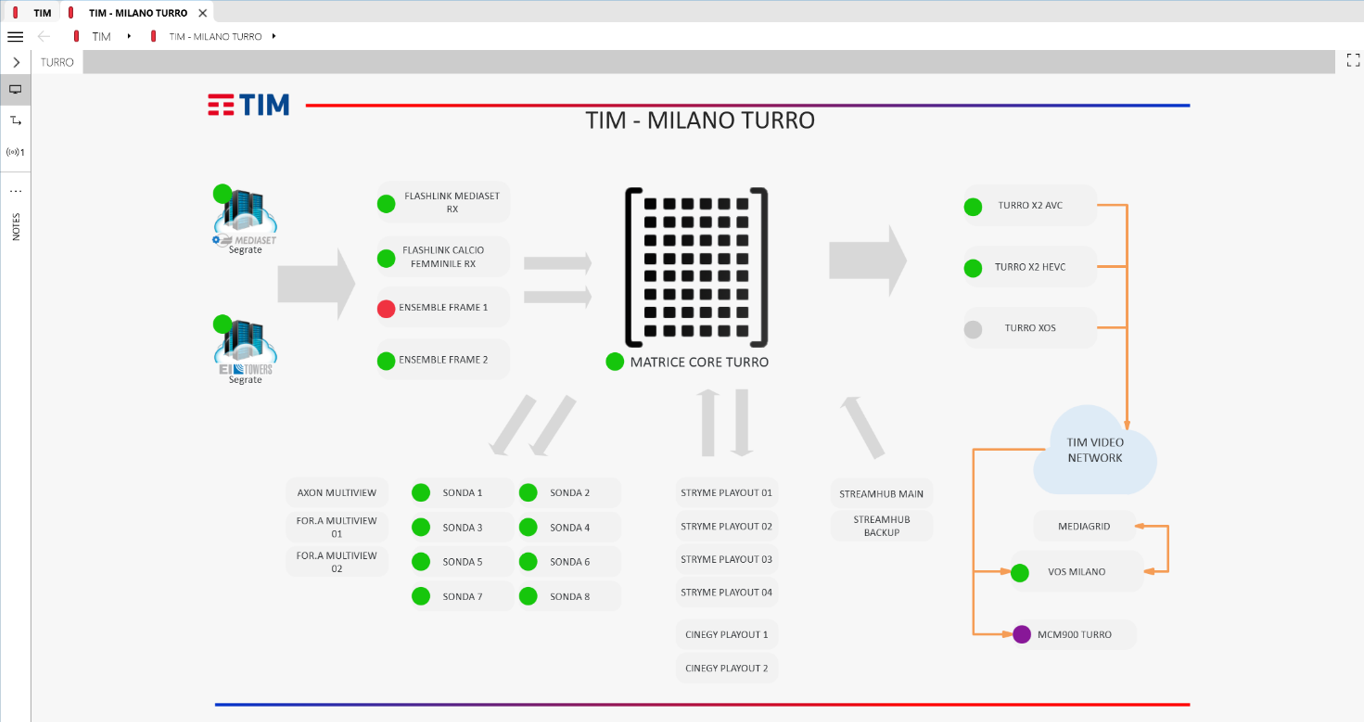Select SONDA 4 probe

point(568,528)
